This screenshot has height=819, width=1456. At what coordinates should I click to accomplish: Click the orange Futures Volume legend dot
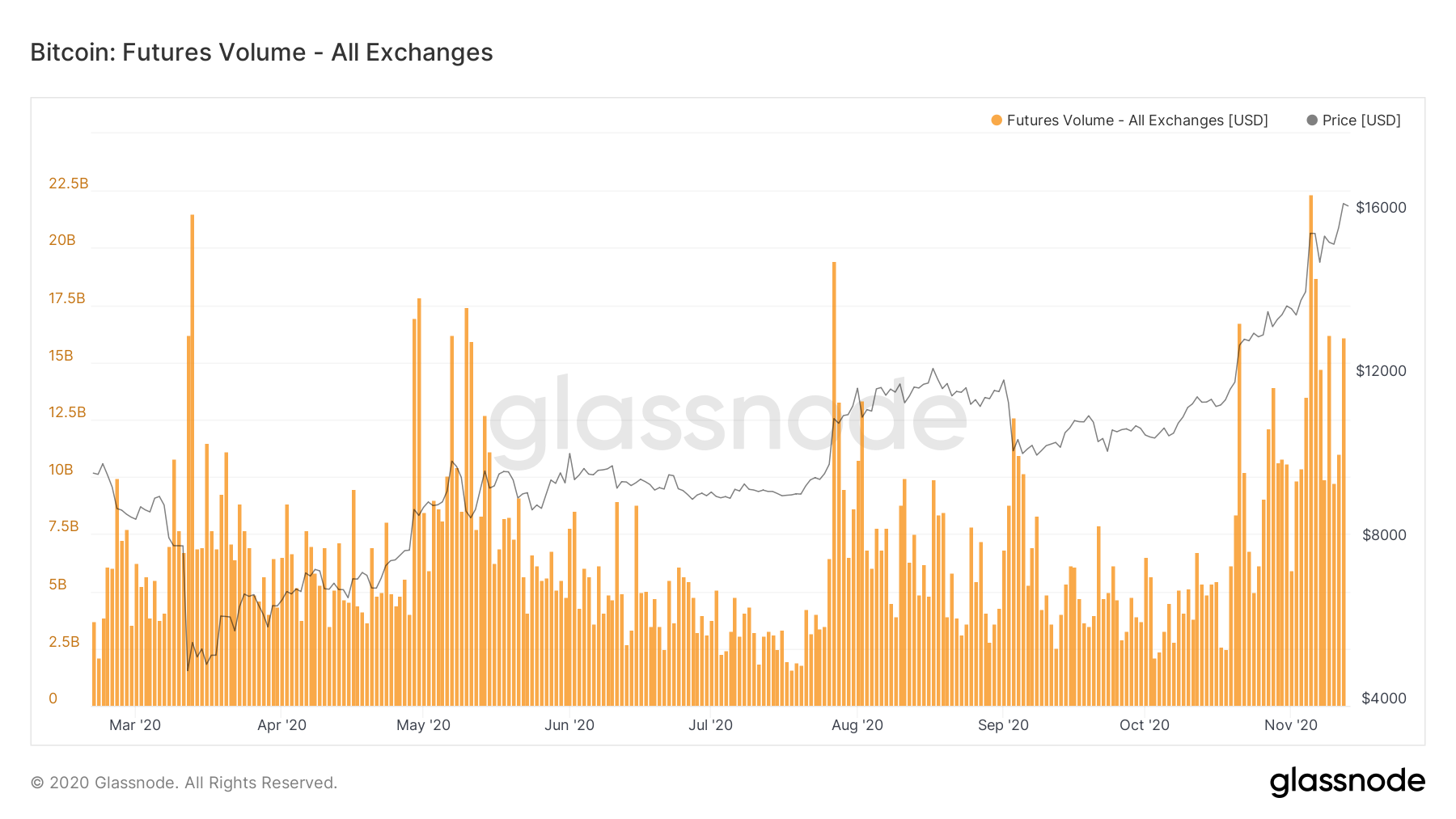[997, 120]
